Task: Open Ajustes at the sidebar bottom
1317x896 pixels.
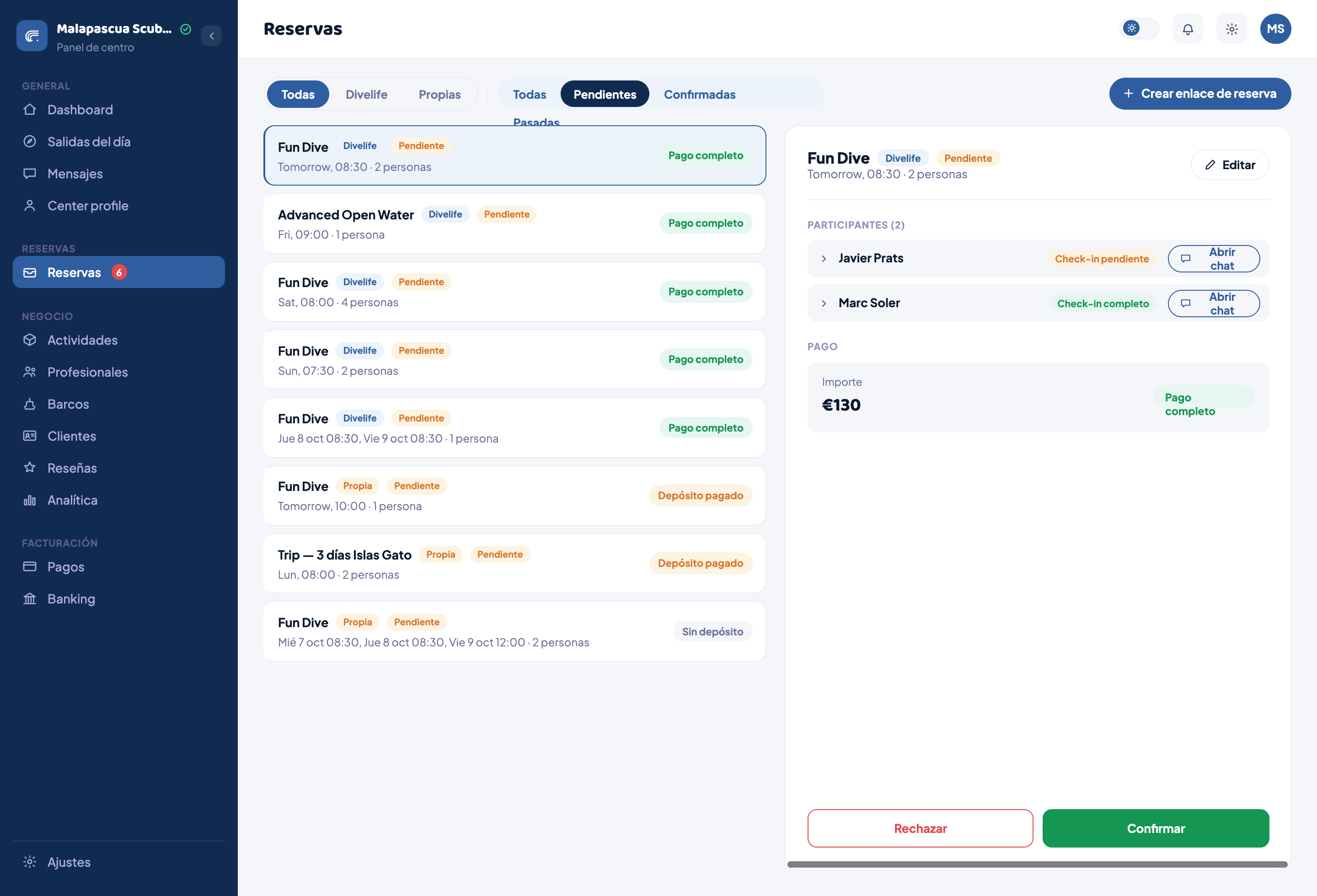Action: (118, 862)
